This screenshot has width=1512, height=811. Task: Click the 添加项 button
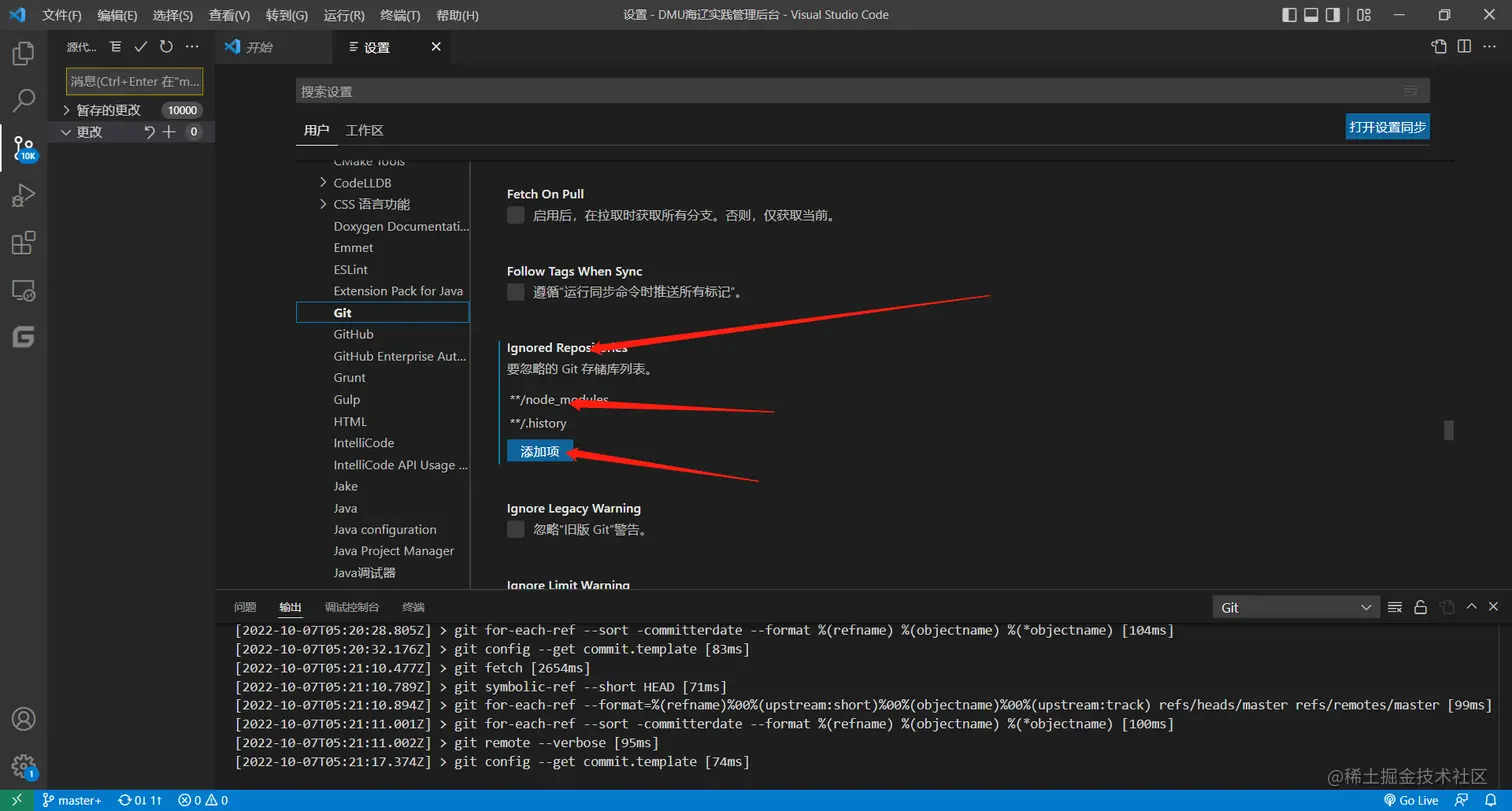[540, 452]
